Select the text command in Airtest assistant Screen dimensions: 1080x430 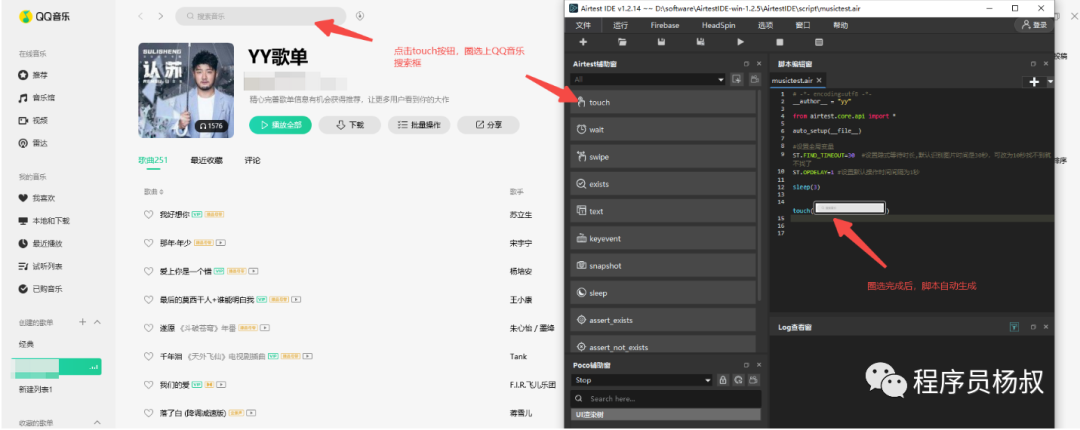click(x=663, y=211)
